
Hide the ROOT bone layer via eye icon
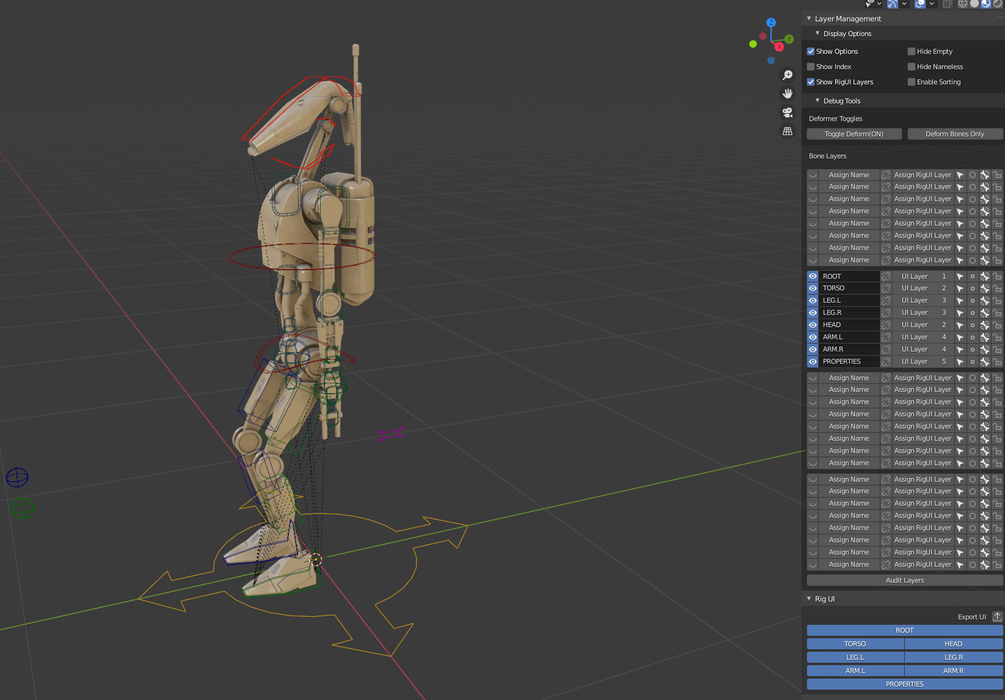[812, 276]
